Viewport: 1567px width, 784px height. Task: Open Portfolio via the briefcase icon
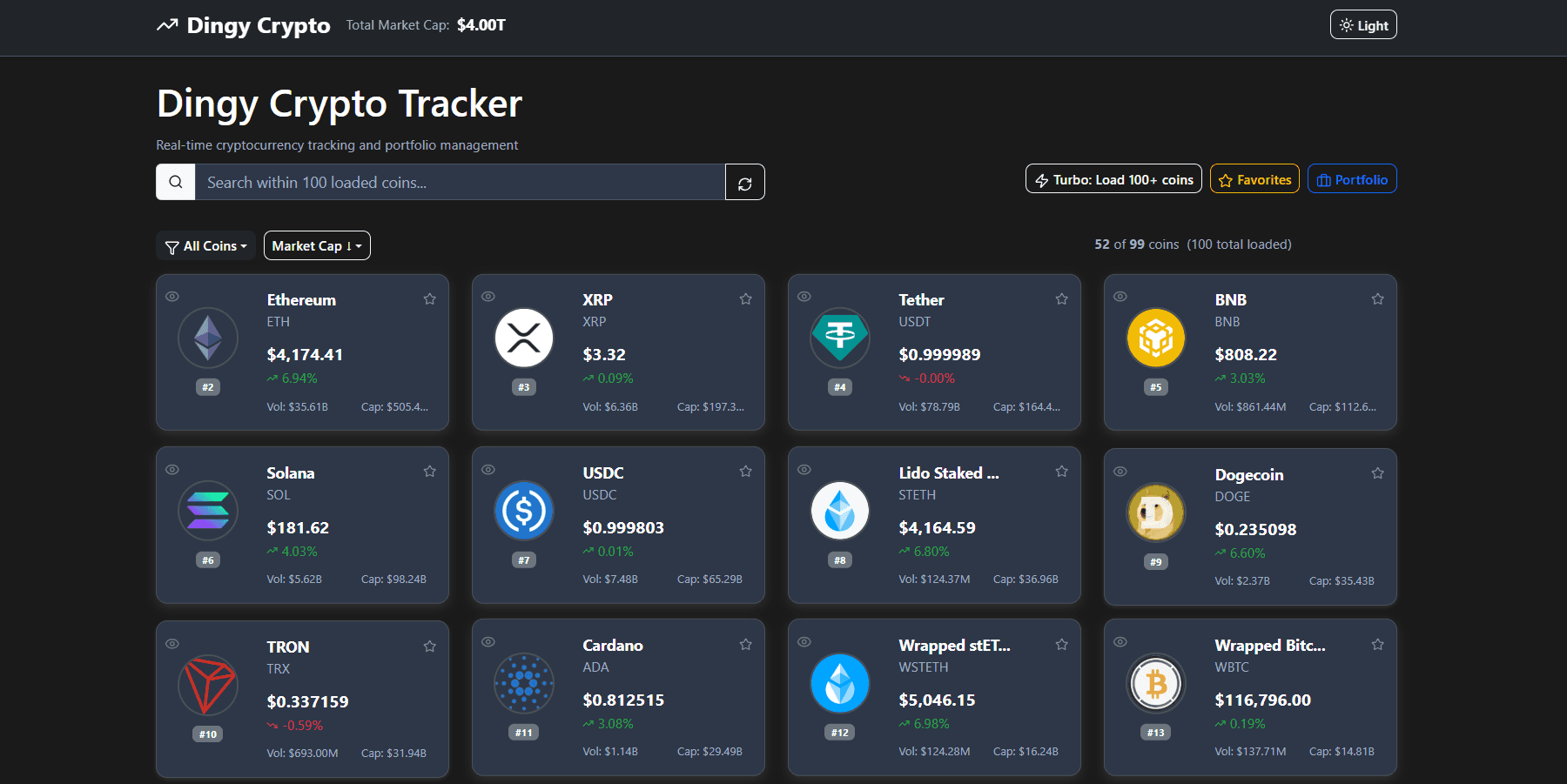[1323, 179]
